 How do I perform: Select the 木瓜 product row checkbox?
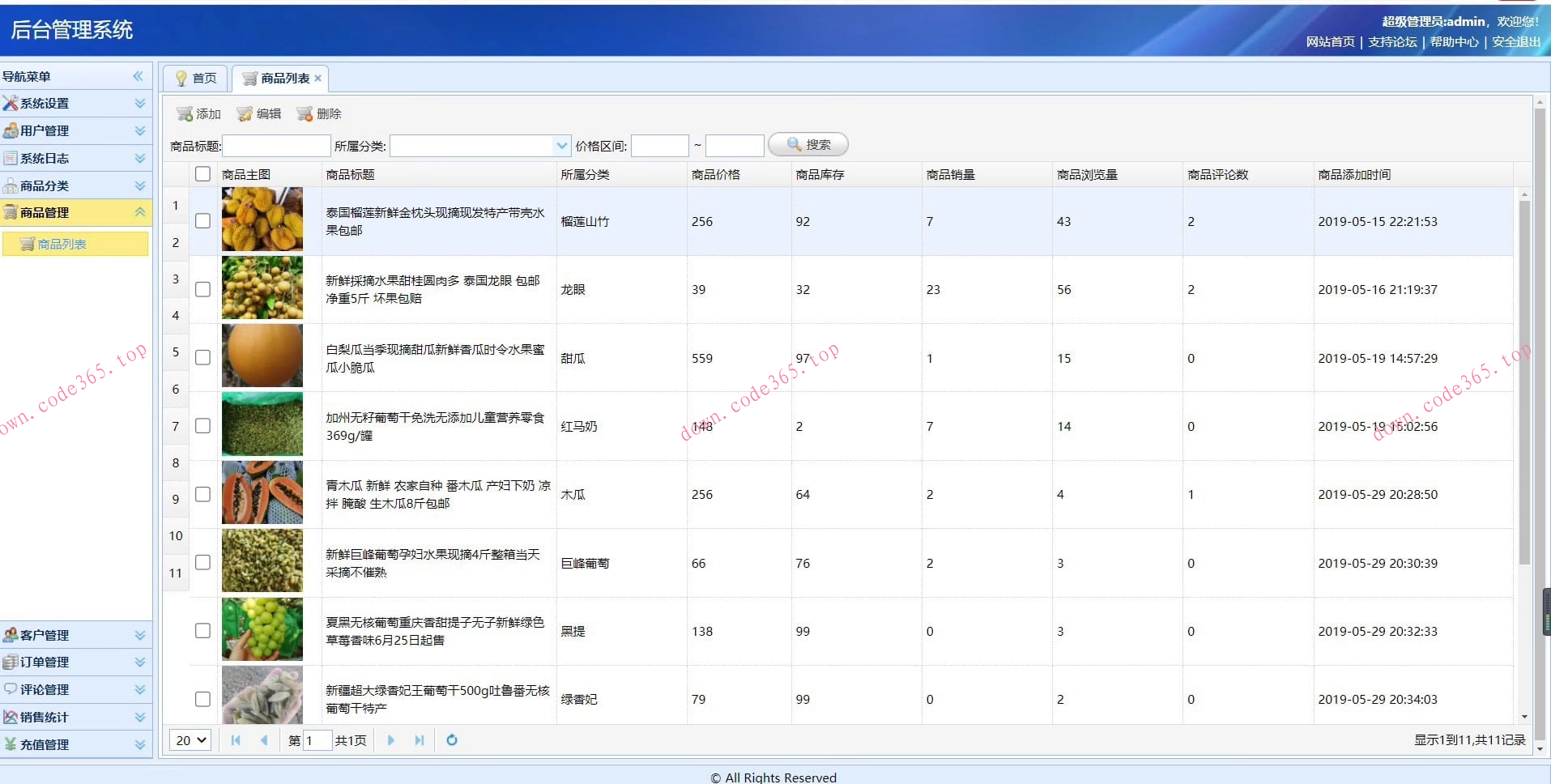(202, 494)
